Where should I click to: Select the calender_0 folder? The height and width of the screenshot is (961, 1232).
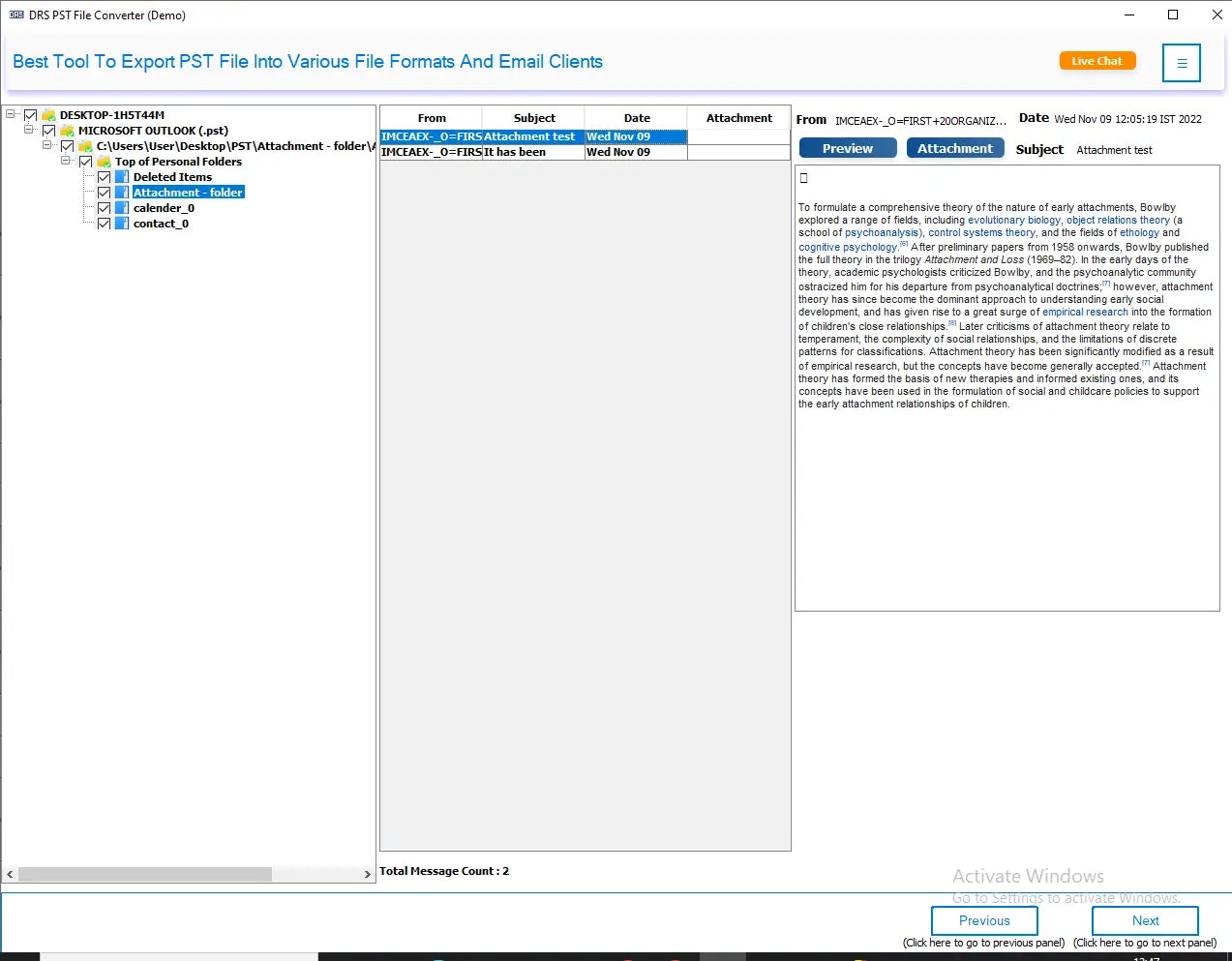pyautogui.click(x=164, y=208)
